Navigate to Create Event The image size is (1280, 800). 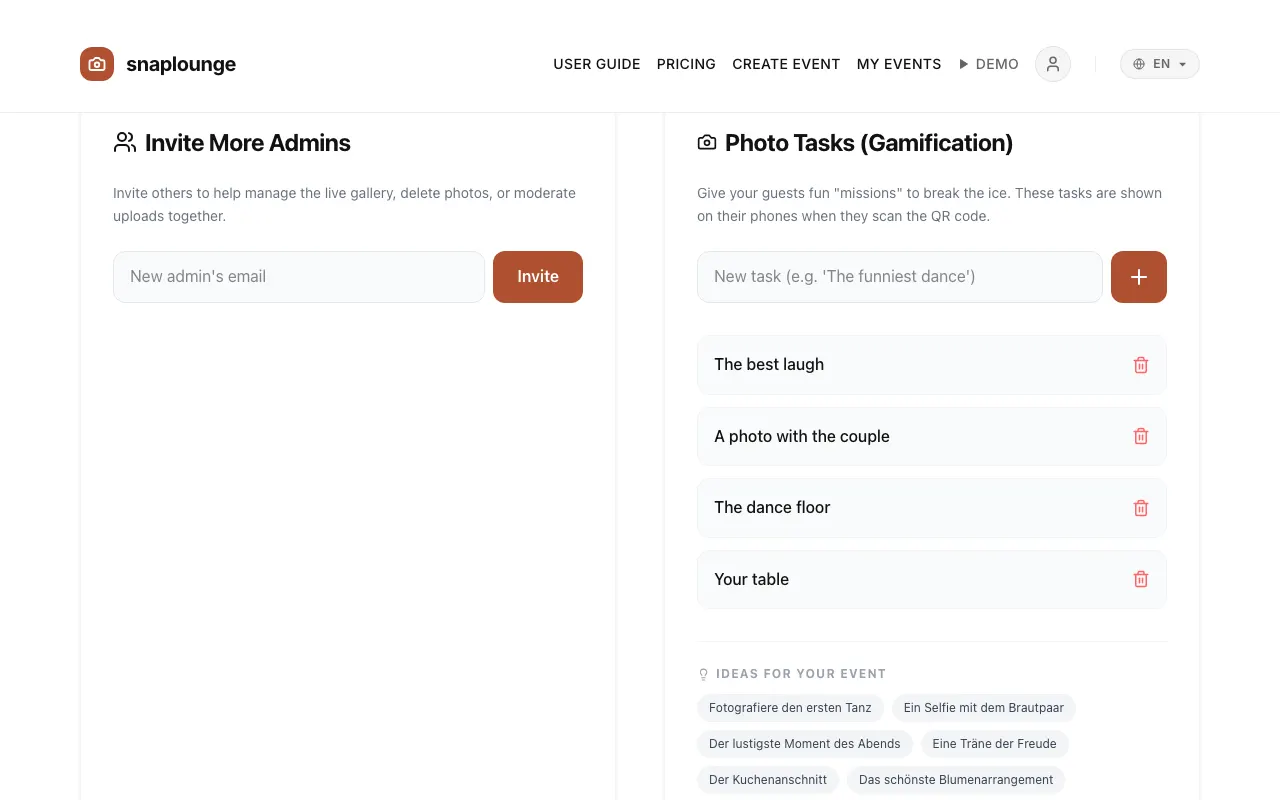tap(786, 64)
